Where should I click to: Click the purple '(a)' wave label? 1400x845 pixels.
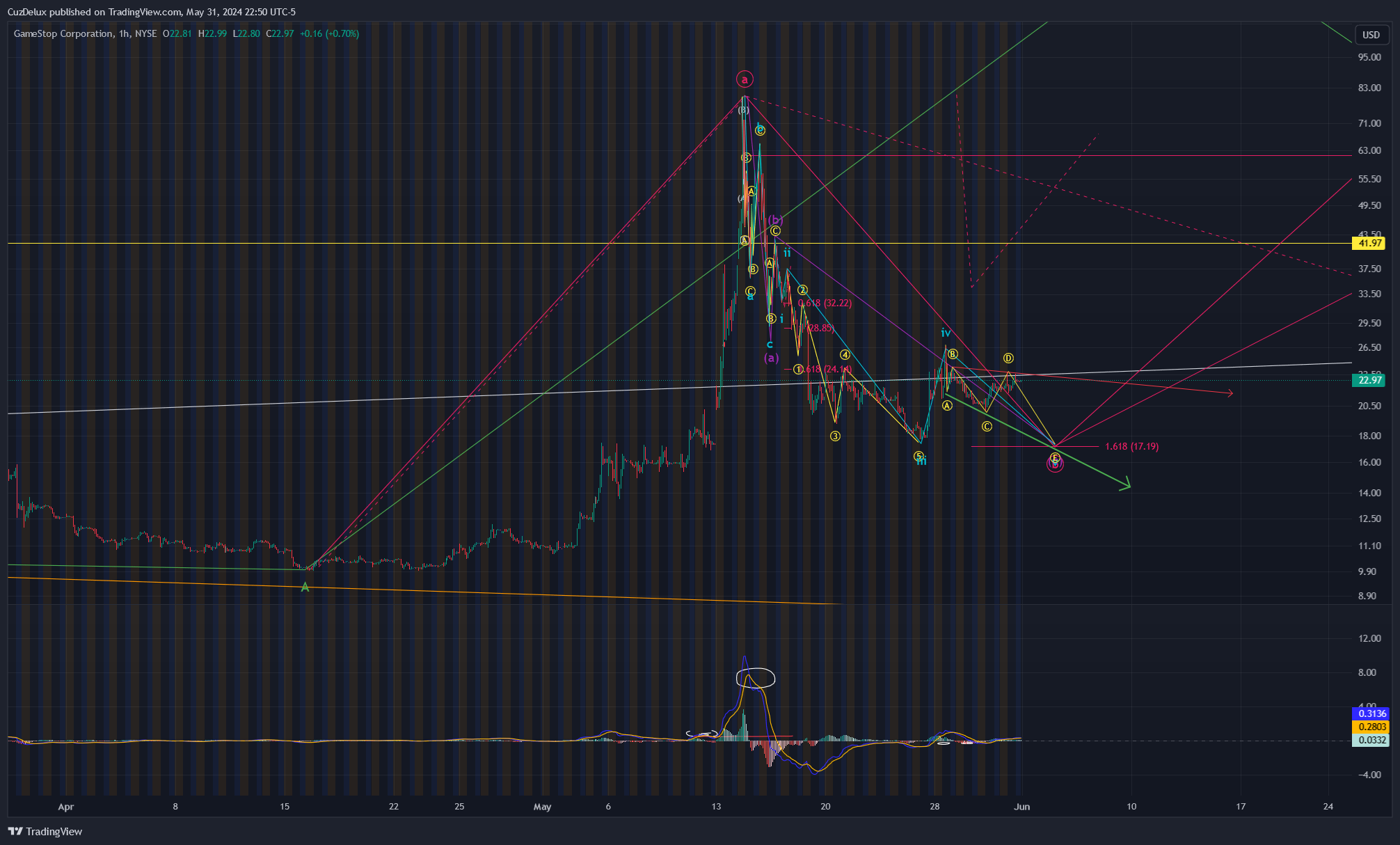[x=771, y=358]
